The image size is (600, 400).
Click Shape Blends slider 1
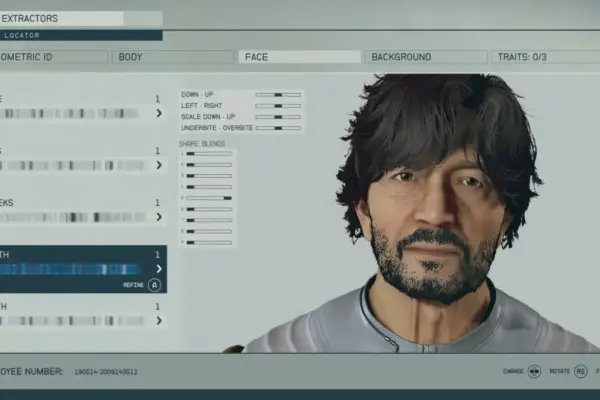[209, 153]
